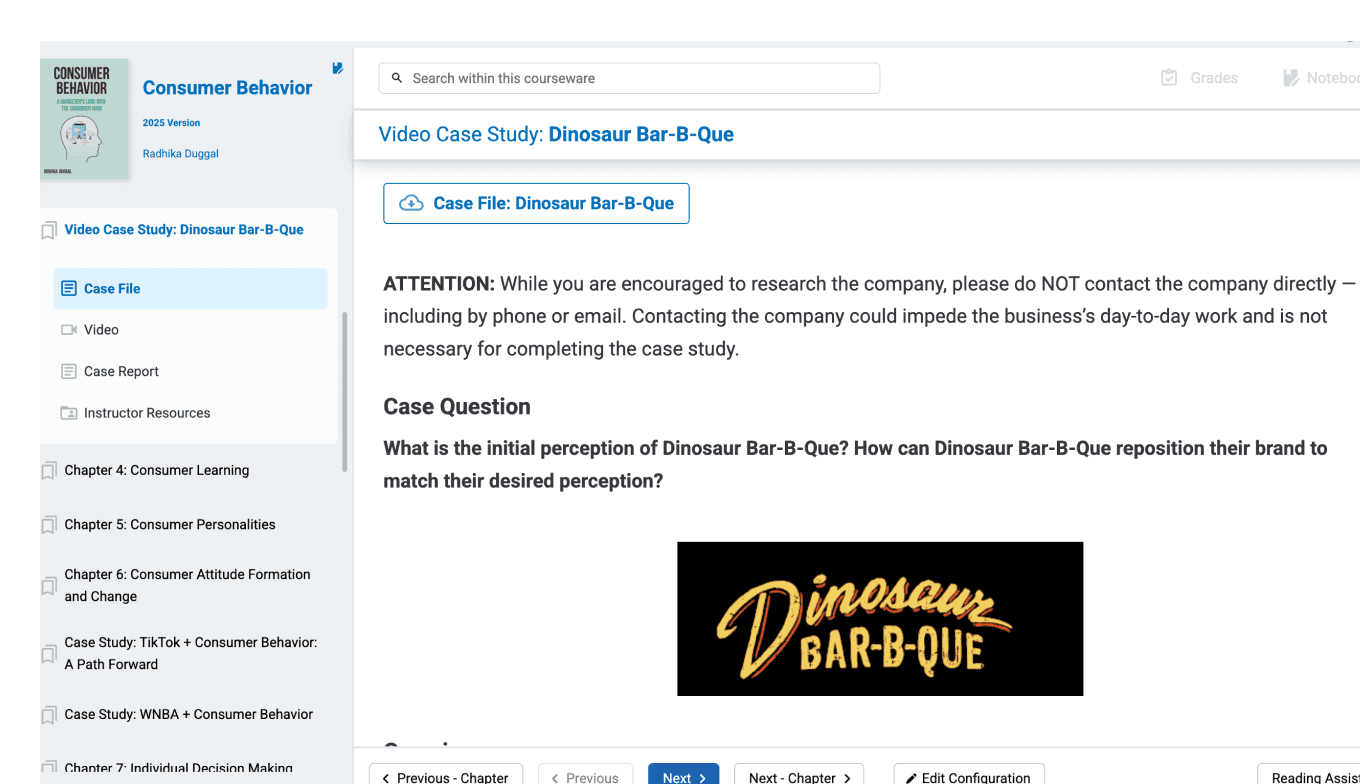The width and height of the screenshot is (1360, 784).
Task: Select Case File in sidebar
Action: [x=190, y=289]
